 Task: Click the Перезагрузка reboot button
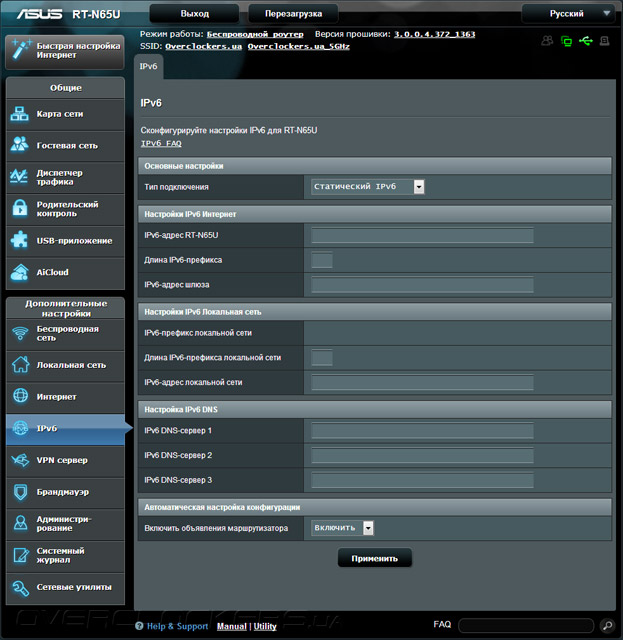[x=293, y=13]
